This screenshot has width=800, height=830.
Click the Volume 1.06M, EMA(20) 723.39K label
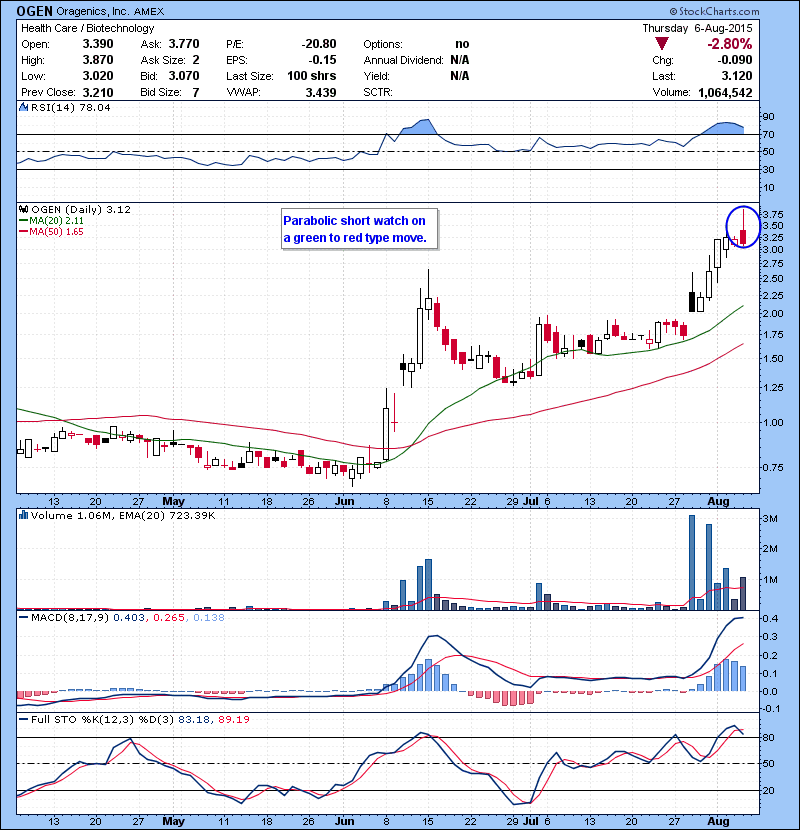click(123, 515)
